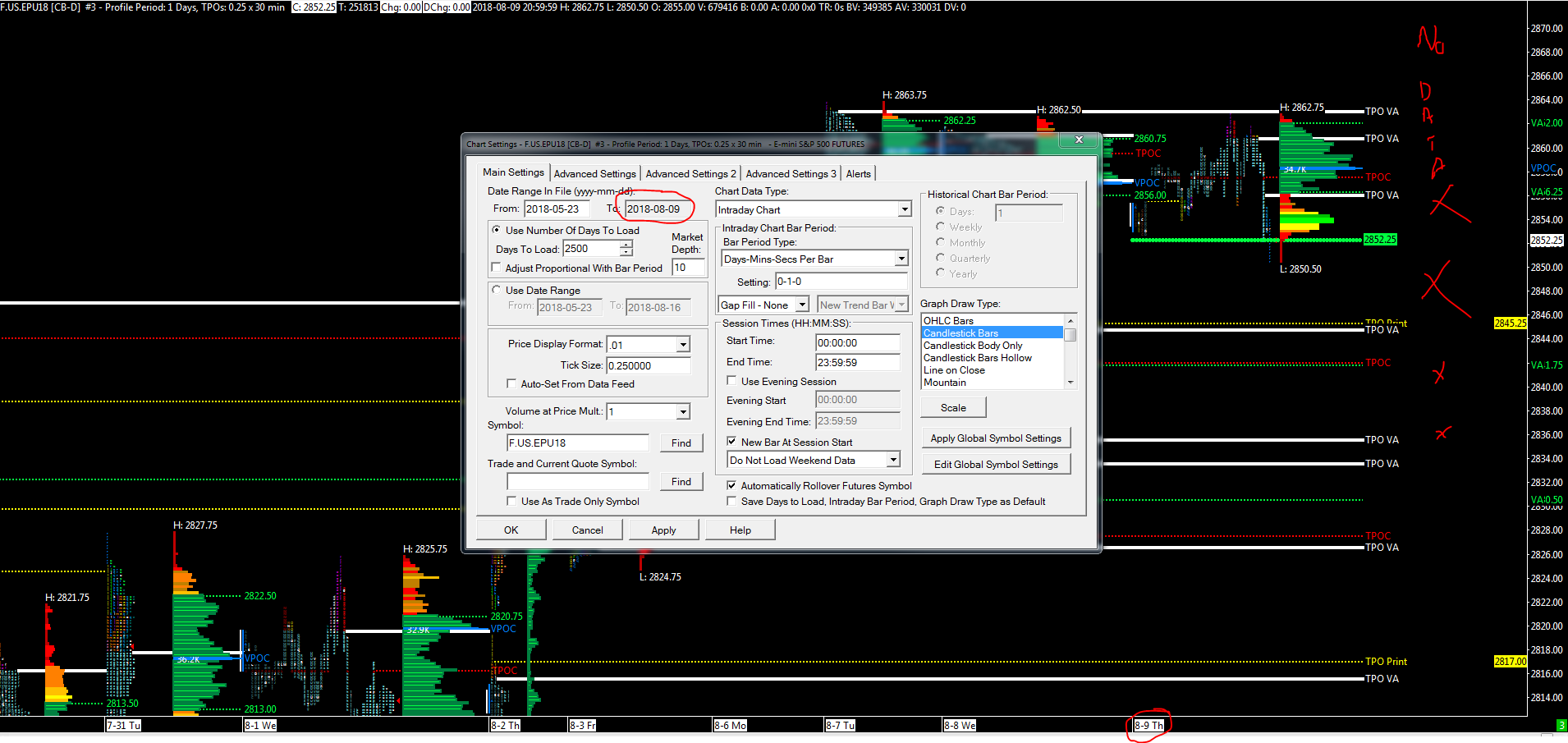1568x743 pixels.
Task: Open the Alerts tab
Action: coord(858,174)
